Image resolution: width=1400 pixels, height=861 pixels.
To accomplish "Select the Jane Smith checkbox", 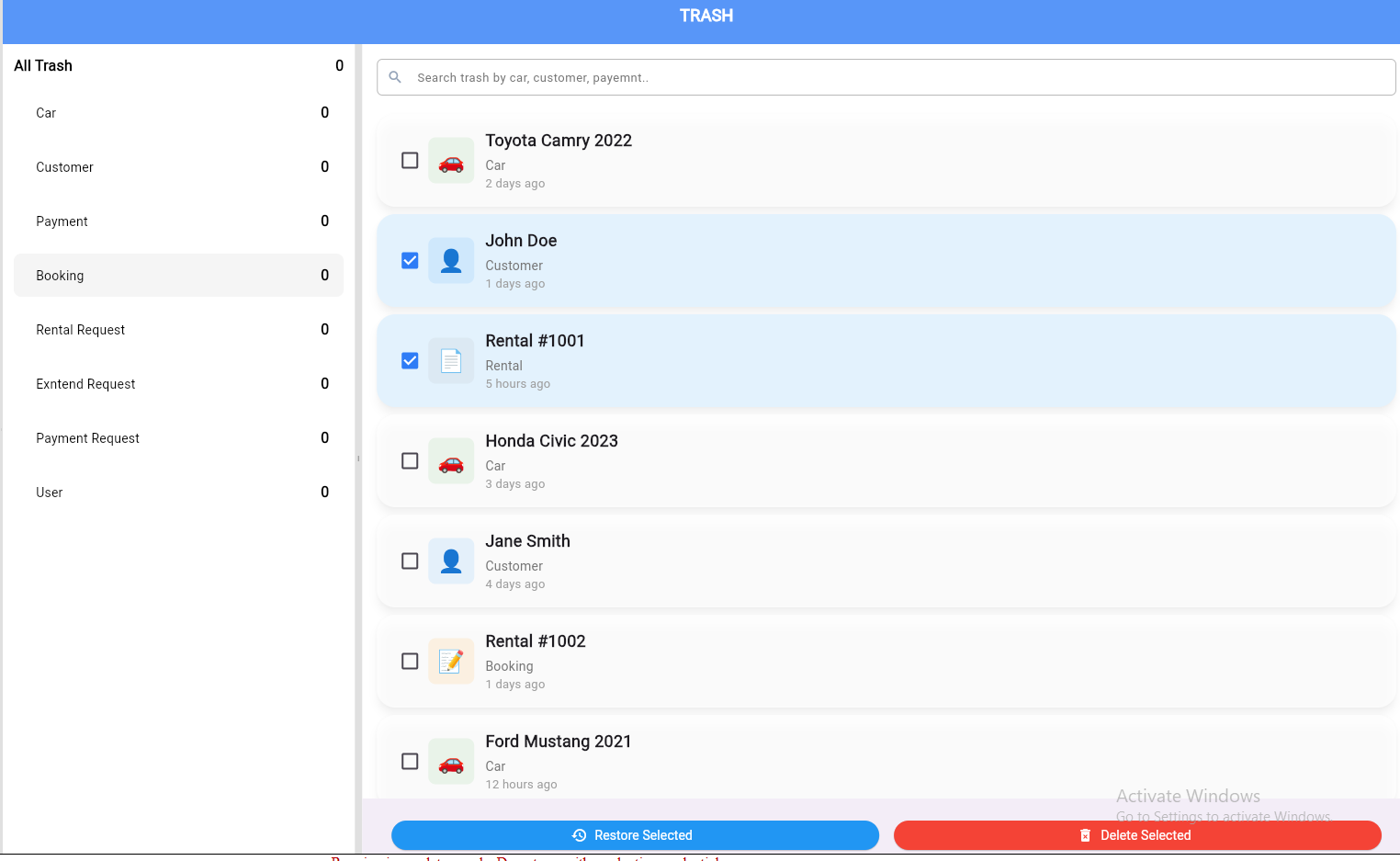I will [x=410, y=561].
